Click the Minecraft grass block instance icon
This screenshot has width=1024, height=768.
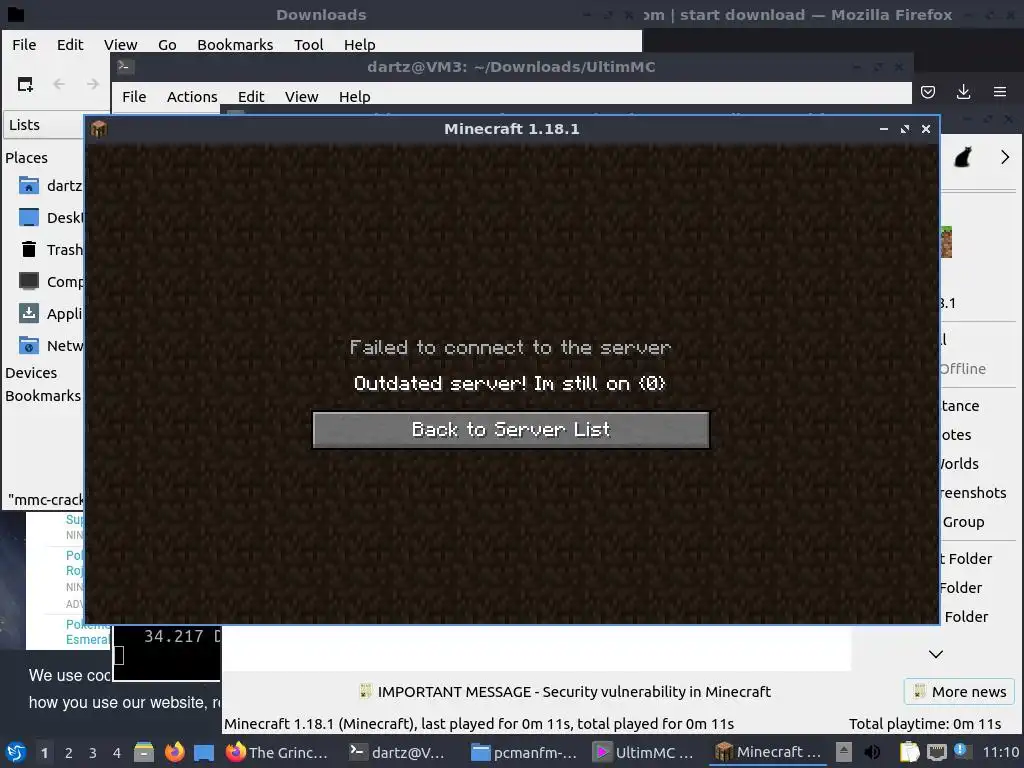[946, 242]
